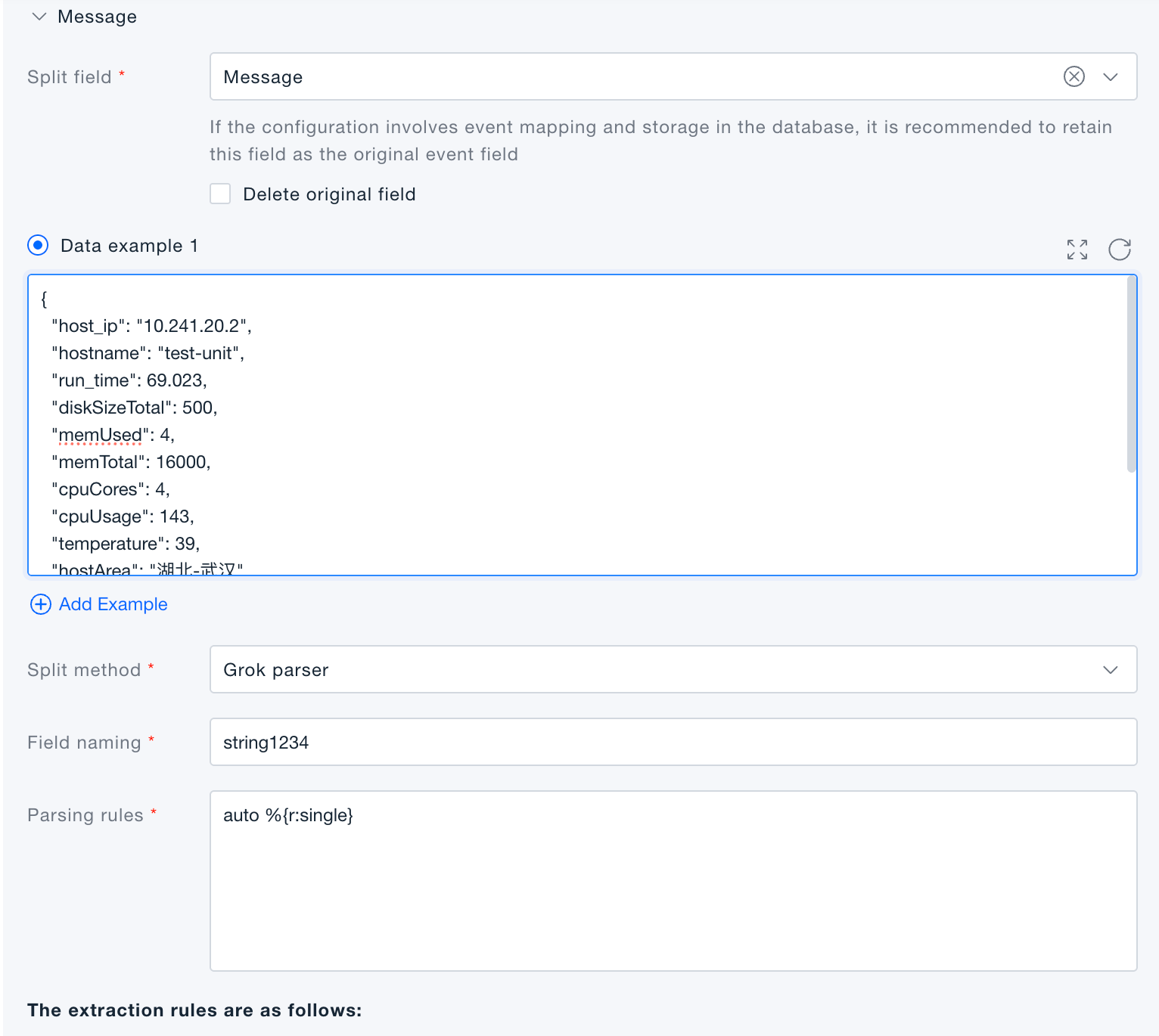Click the Message section header title
The image size is (1159, 1036).
97,17
